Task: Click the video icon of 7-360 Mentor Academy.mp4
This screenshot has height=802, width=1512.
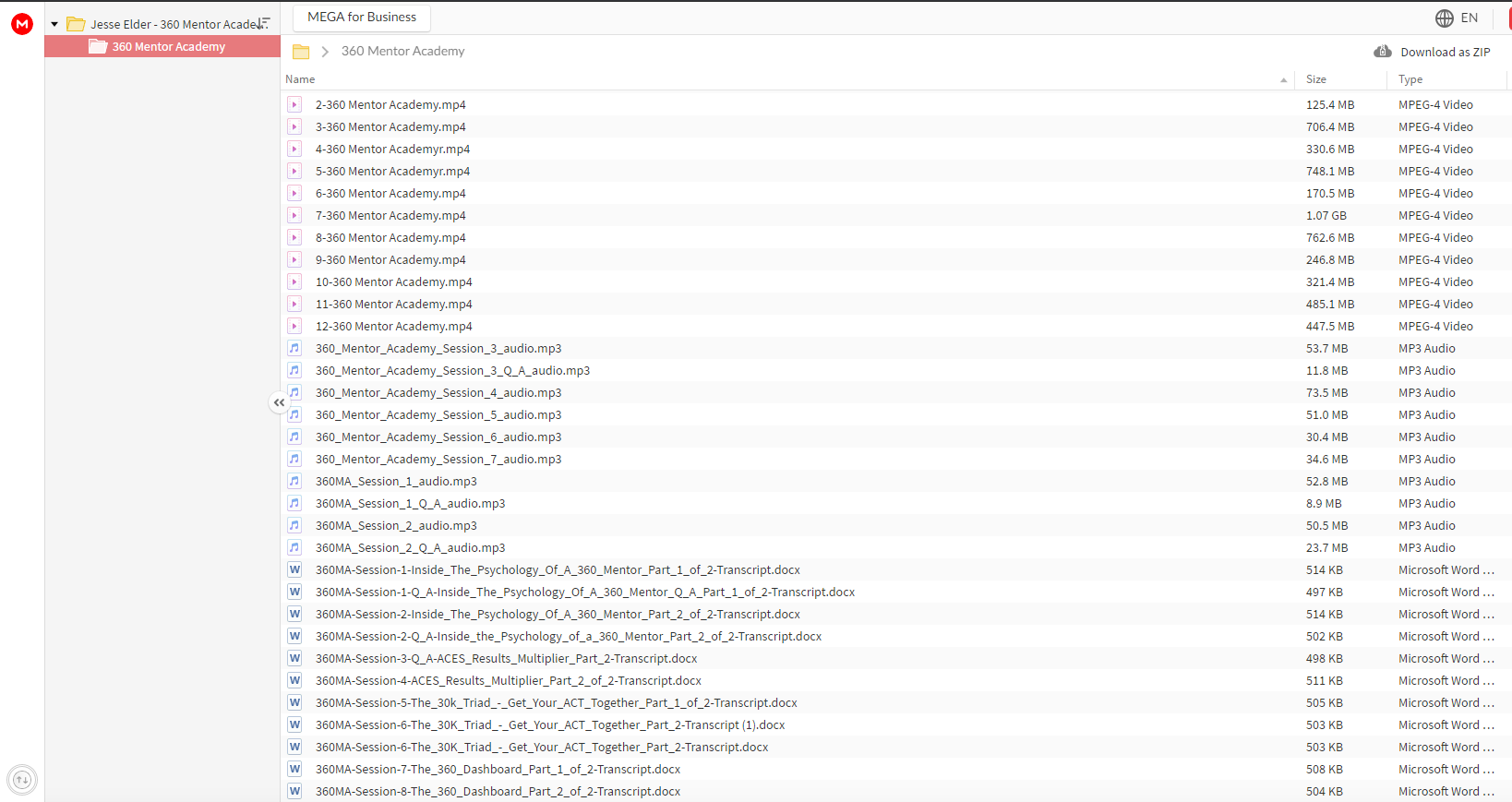Action: [x=294, y=215]
